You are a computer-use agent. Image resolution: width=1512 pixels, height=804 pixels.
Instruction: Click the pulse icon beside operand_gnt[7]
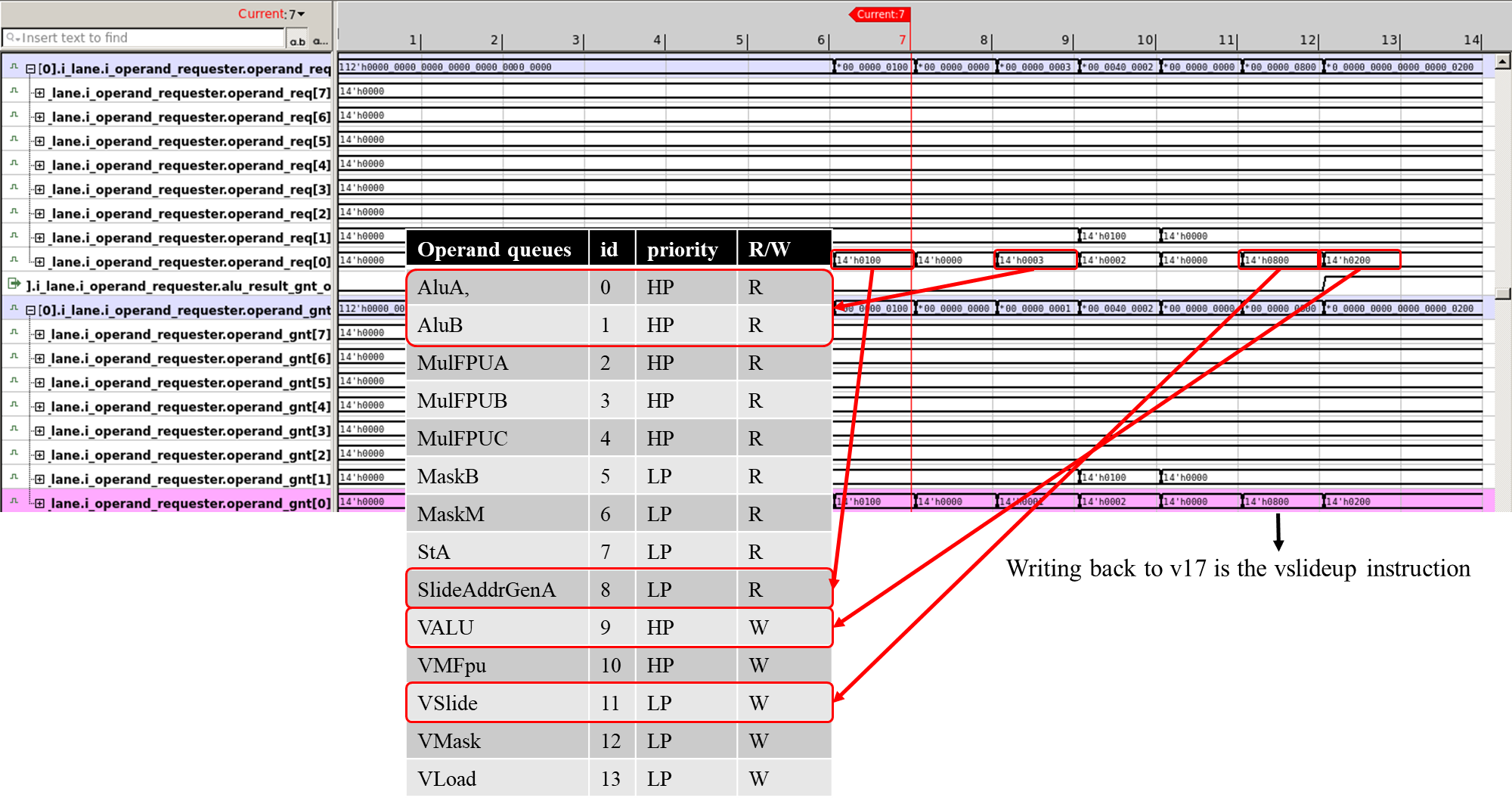[x=12, y=334]
